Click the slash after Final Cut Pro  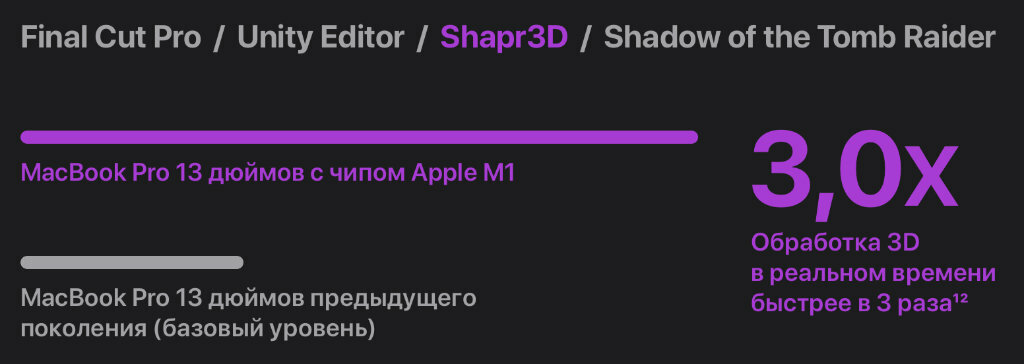219,39
